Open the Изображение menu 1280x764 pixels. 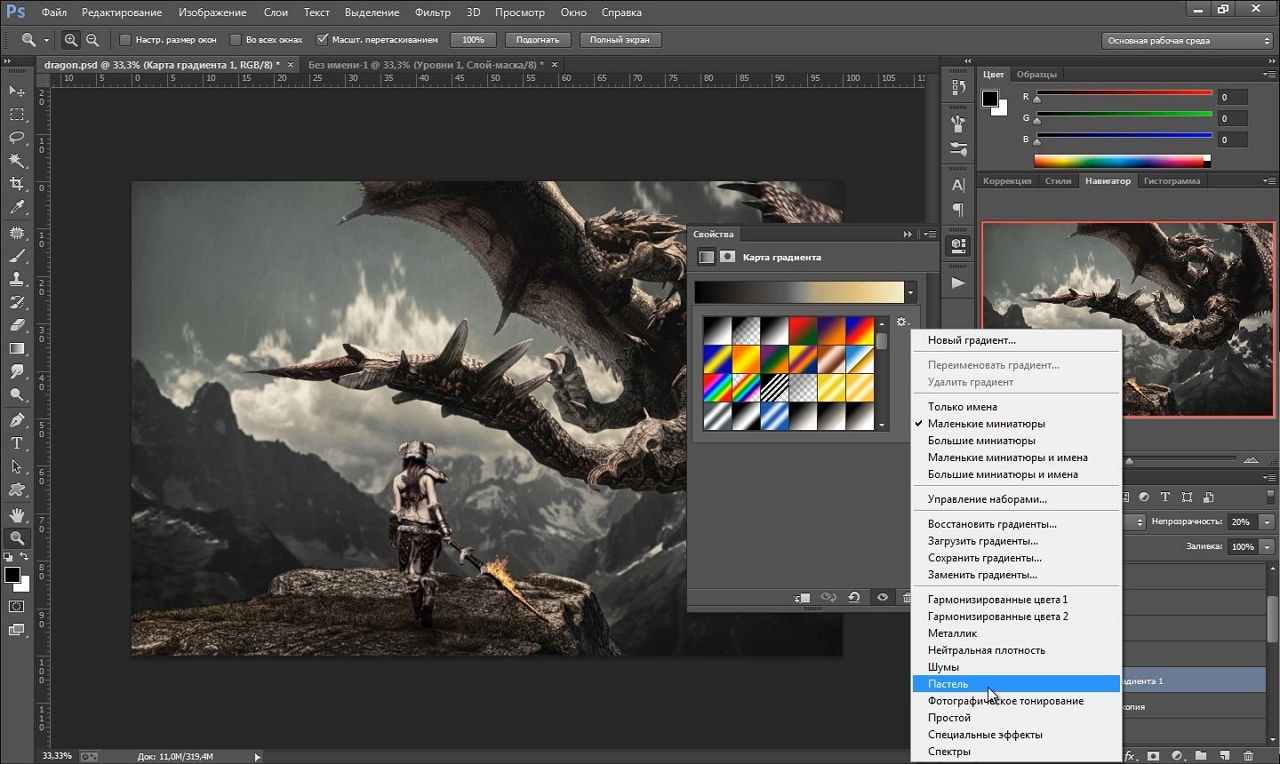point(212,13)
